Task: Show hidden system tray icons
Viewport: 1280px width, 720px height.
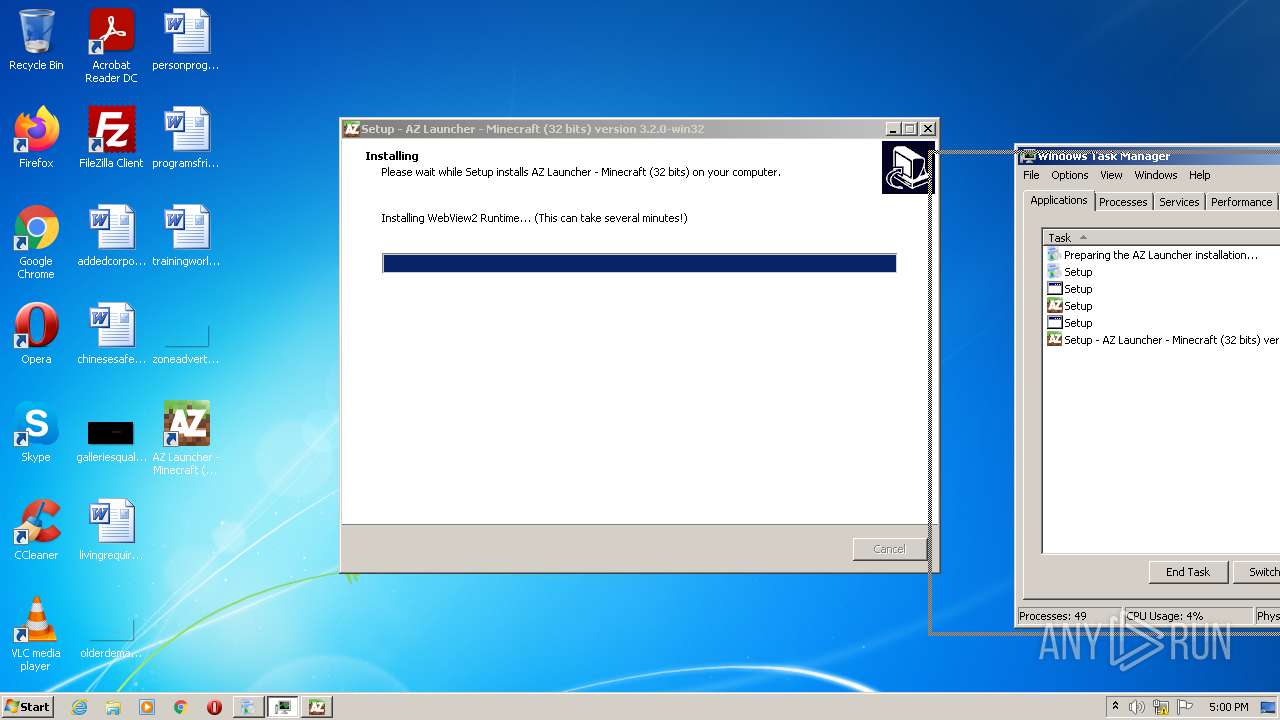Action: click(x=1115, y=707)
